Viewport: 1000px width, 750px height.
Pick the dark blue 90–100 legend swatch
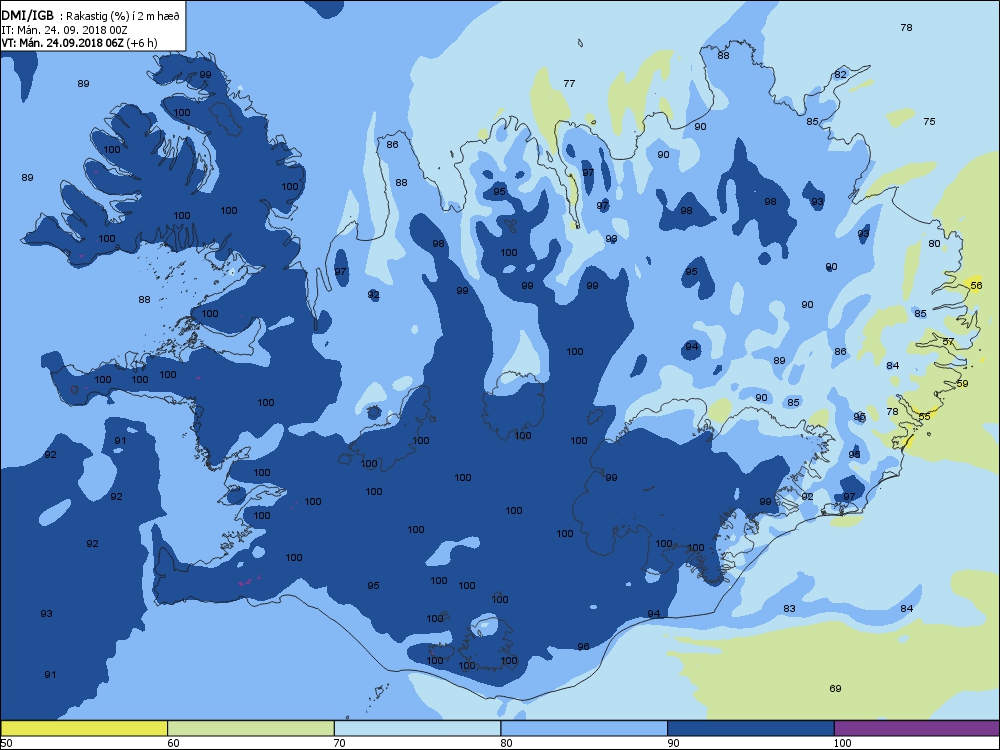(751, 728)
